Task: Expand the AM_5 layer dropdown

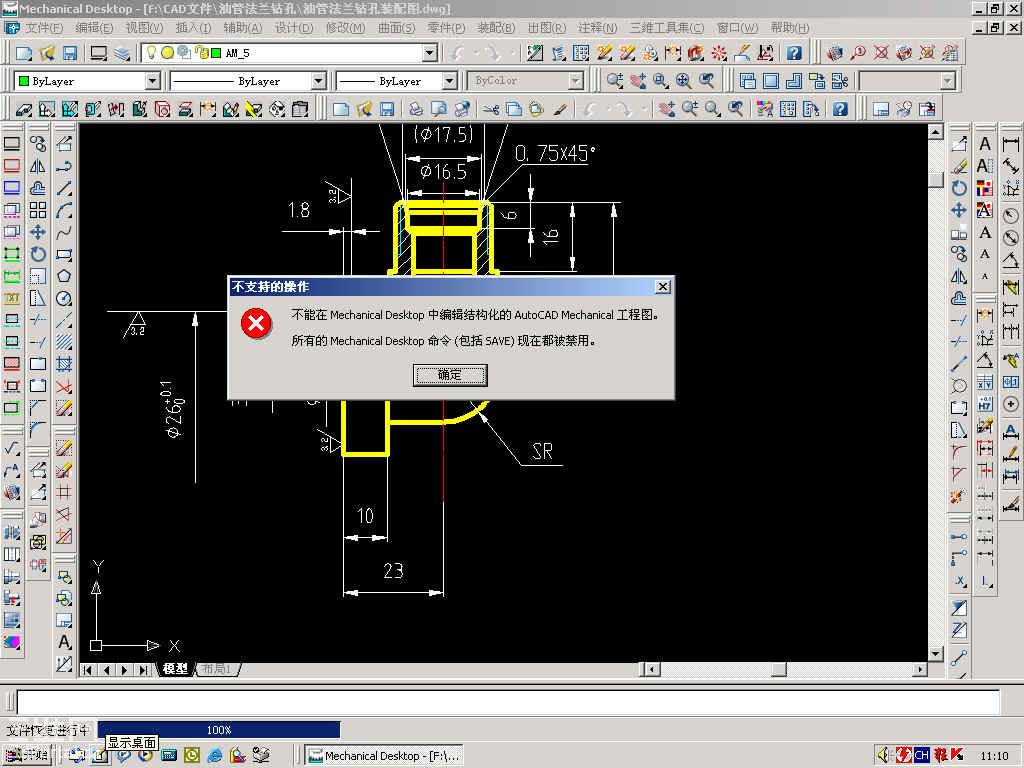Action: 430,53
